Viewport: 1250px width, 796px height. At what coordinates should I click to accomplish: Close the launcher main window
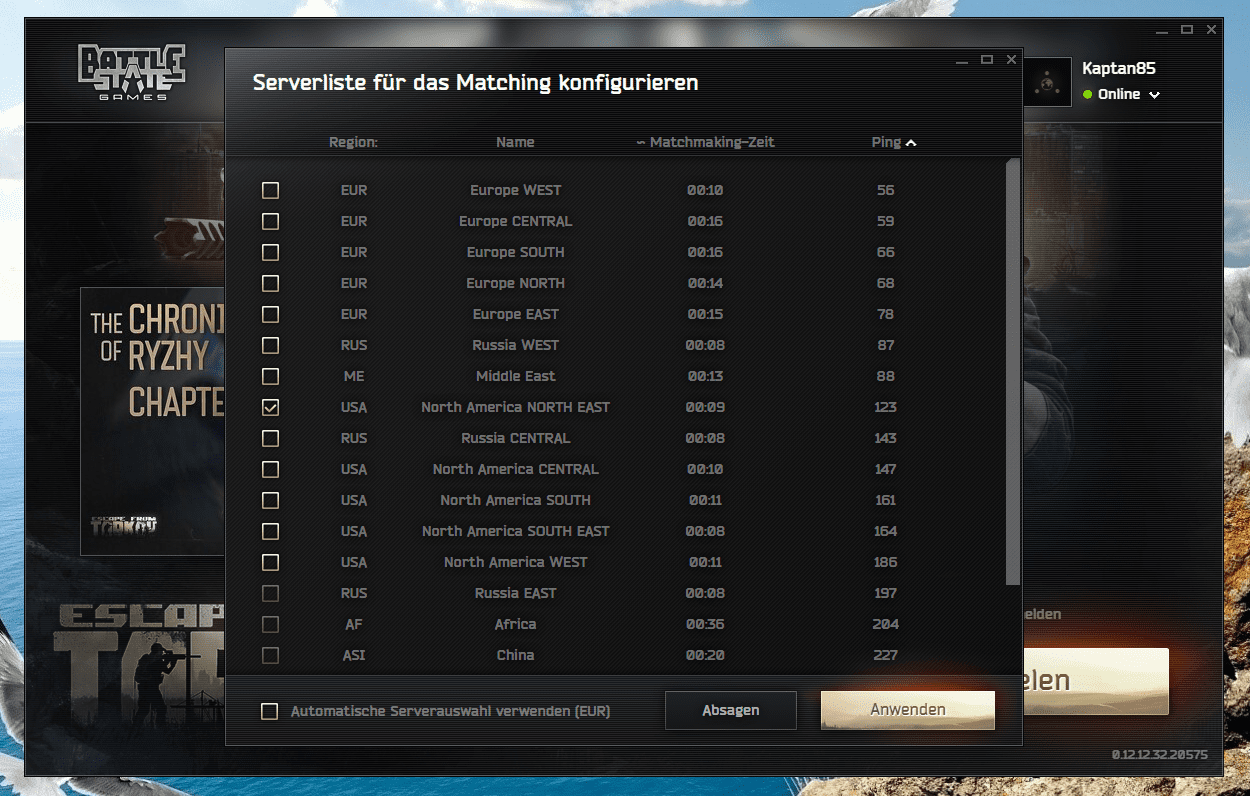[x=1211, y=30]
